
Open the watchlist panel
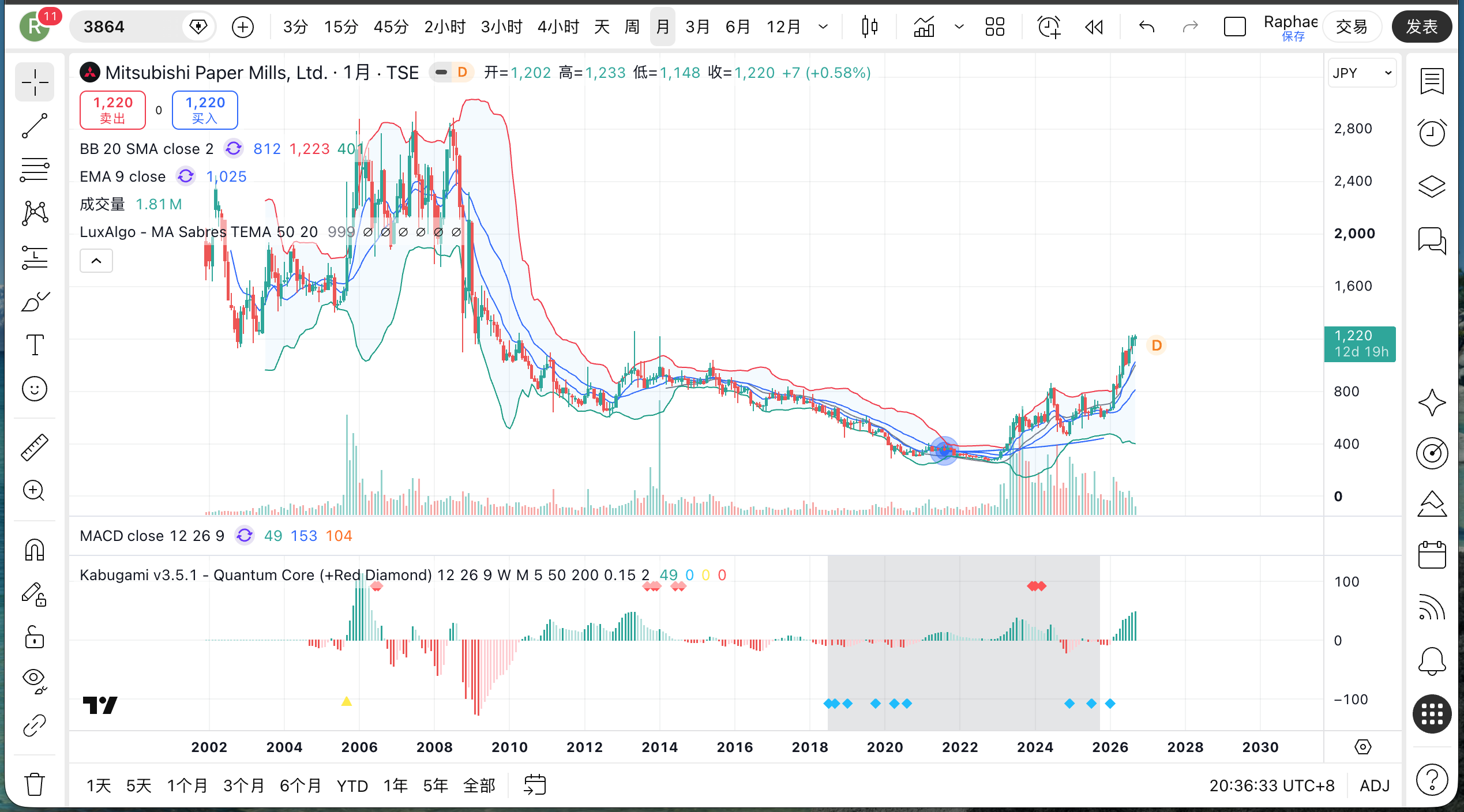(x=1432, y=81)
